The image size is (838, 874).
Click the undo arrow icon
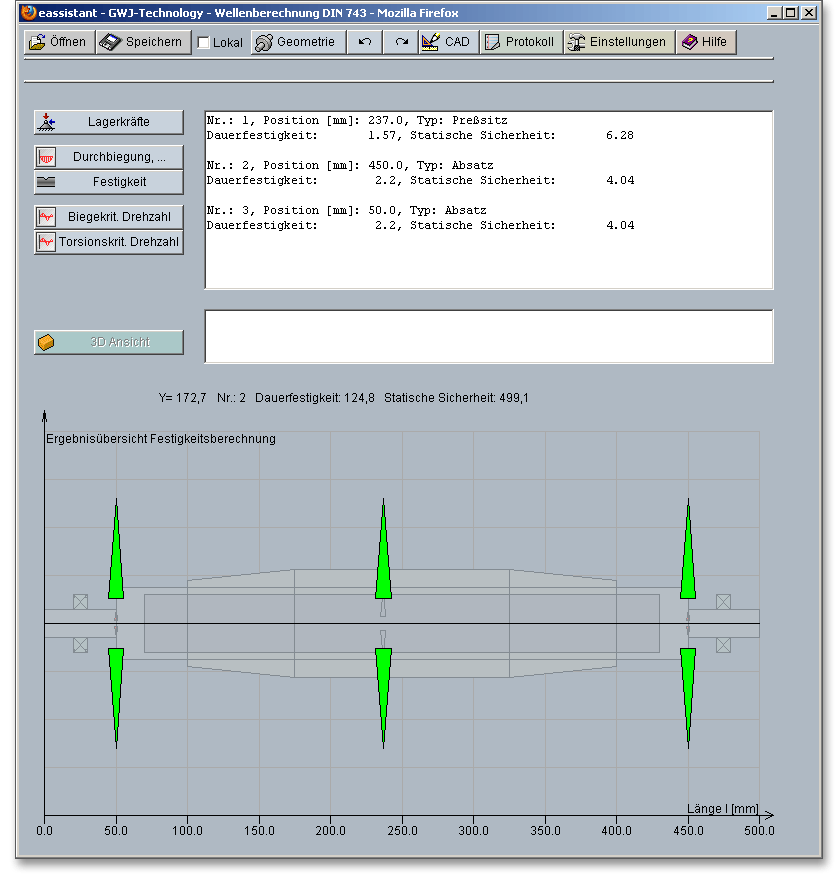[x=365, y=42]
